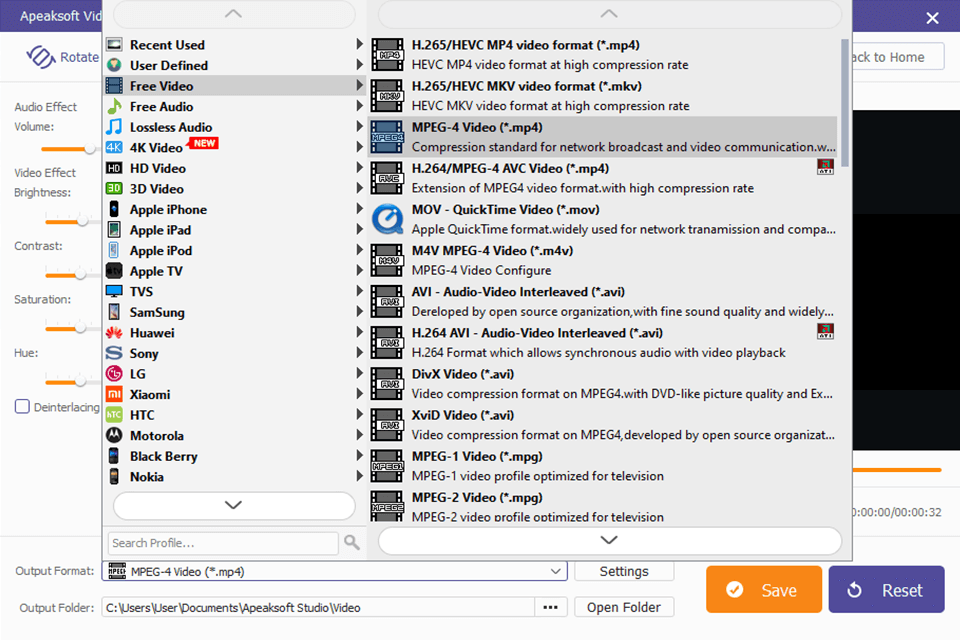Click the Saturation slider handle
The height and width of the screenshot is (640, 960).
point(80,328)
